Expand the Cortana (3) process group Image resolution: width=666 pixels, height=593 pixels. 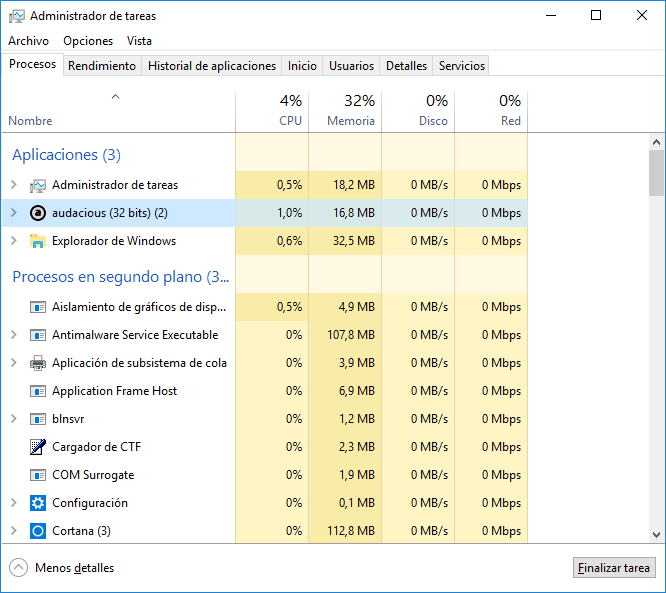tap(13, 531)
